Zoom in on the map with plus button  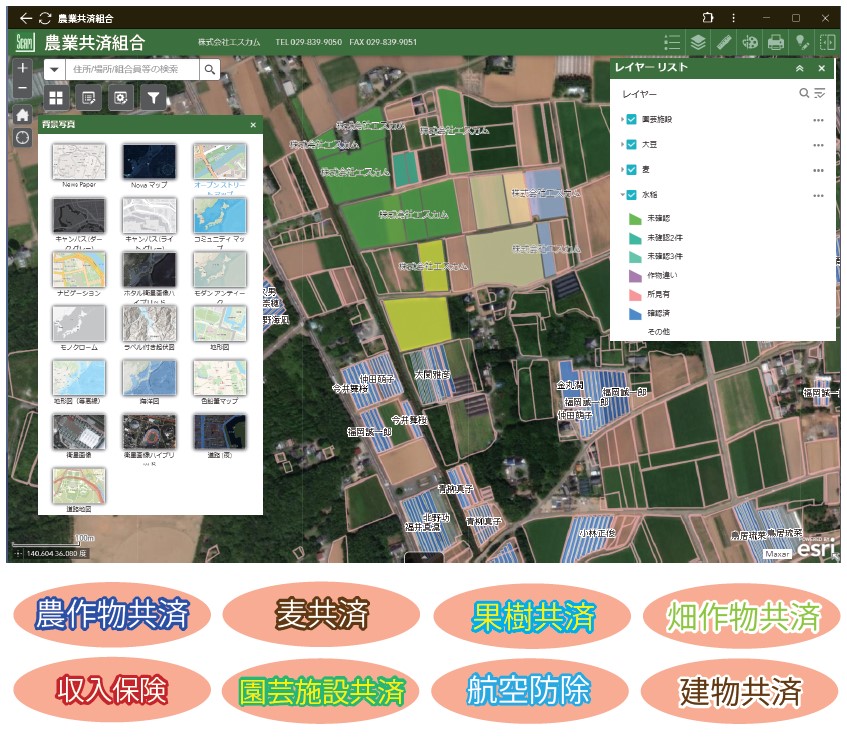(x=22, y=68)
